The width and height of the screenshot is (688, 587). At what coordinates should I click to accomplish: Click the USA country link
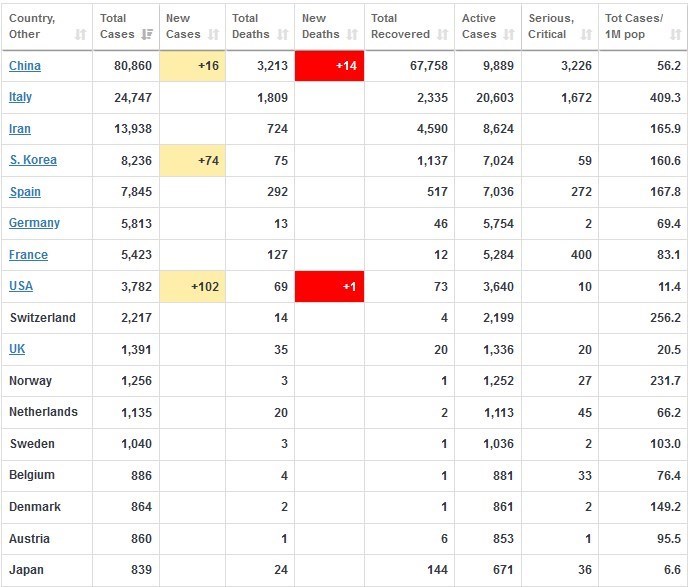[x=21, y=286]
